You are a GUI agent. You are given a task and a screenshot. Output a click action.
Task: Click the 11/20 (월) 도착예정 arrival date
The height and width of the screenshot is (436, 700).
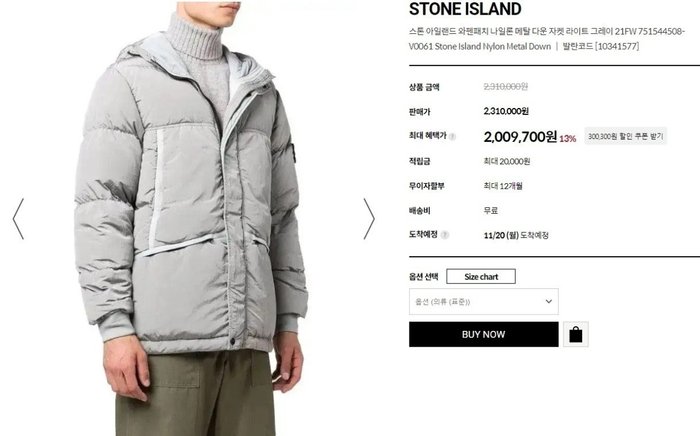click(x=516, y=235)
